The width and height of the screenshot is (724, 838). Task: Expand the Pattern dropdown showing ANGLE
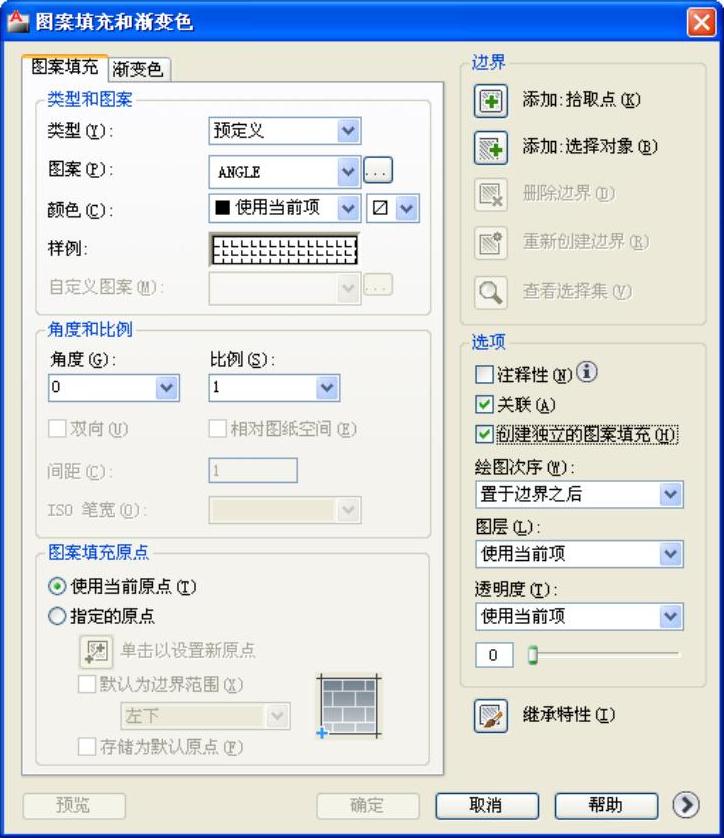285,172
